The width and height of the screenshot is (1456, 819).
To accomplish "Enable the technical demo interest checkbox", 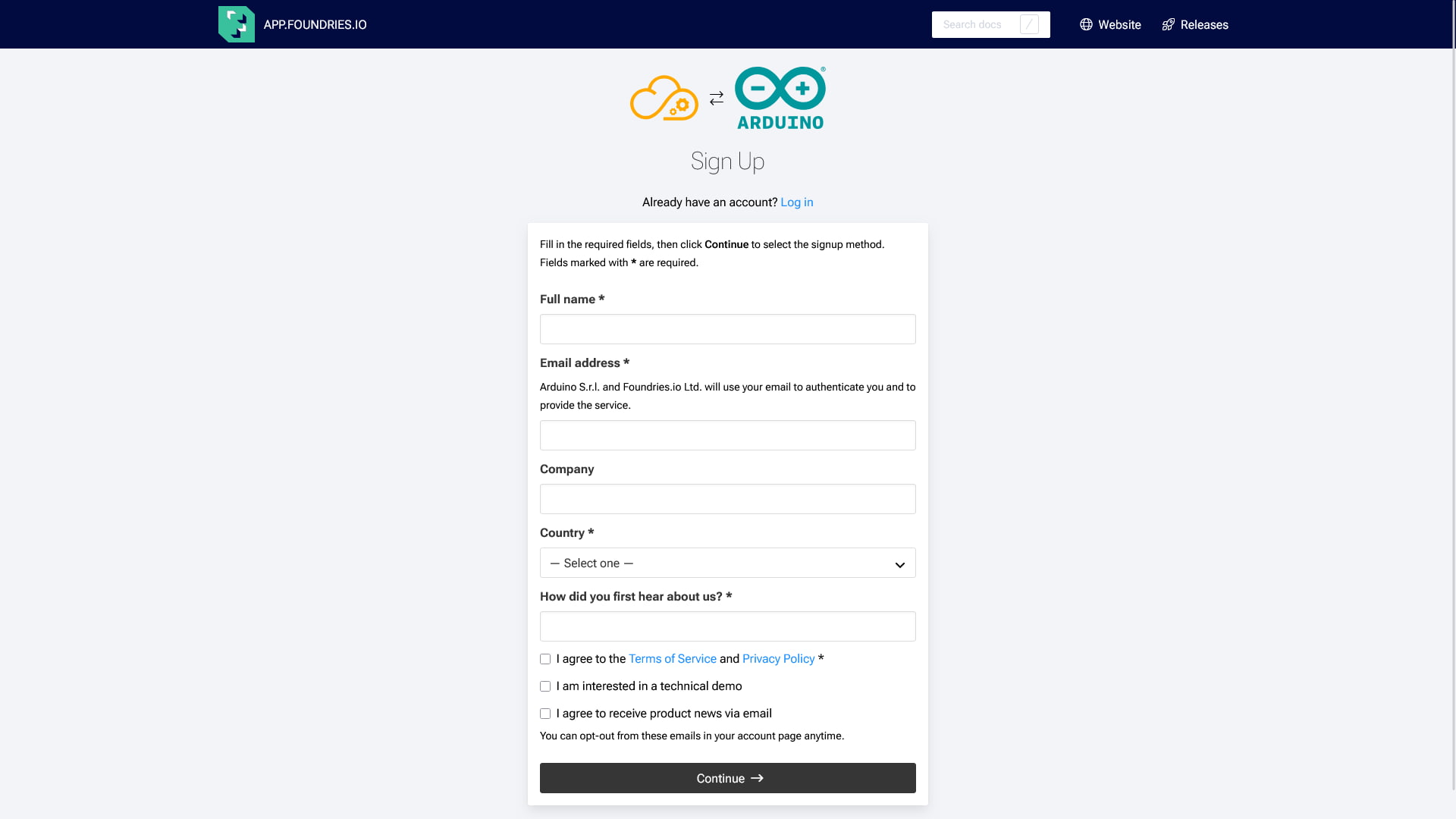I will (x=545, y=686).
